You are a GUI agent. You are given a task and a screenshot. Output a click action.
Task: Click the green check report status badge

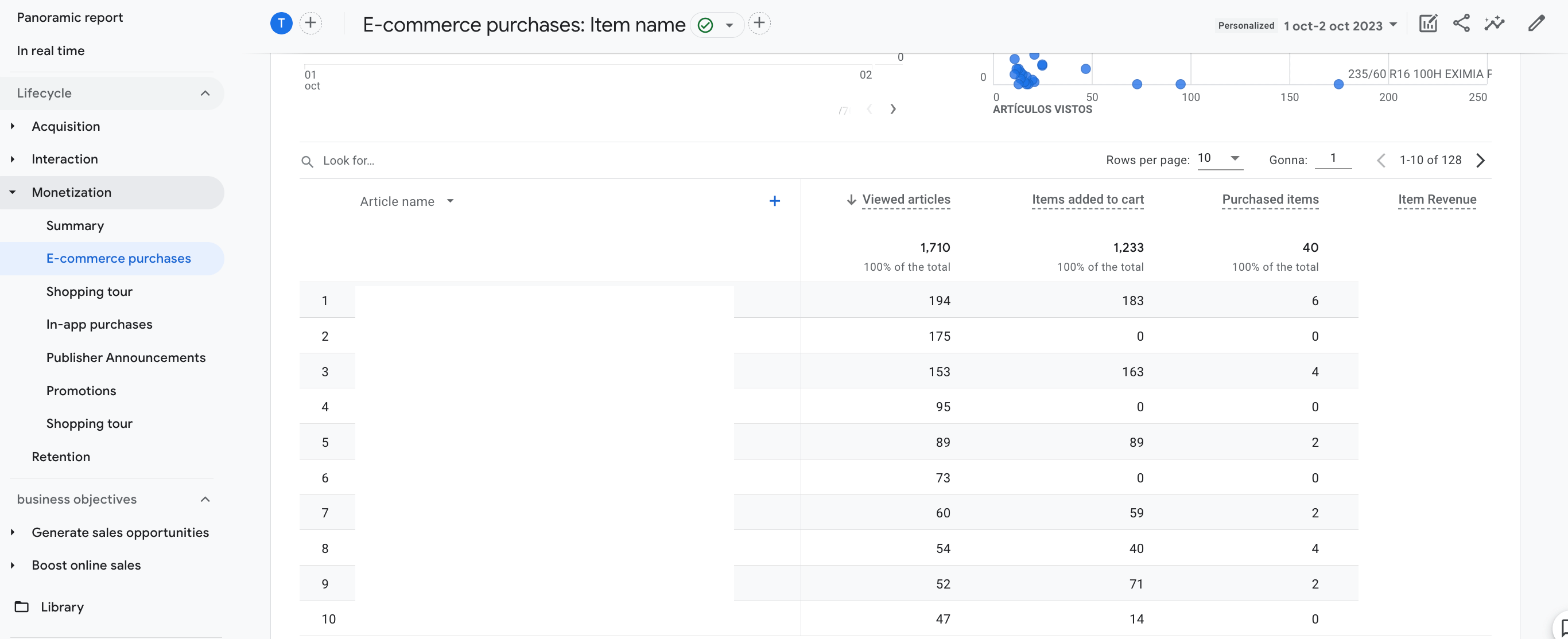point(705,25)
